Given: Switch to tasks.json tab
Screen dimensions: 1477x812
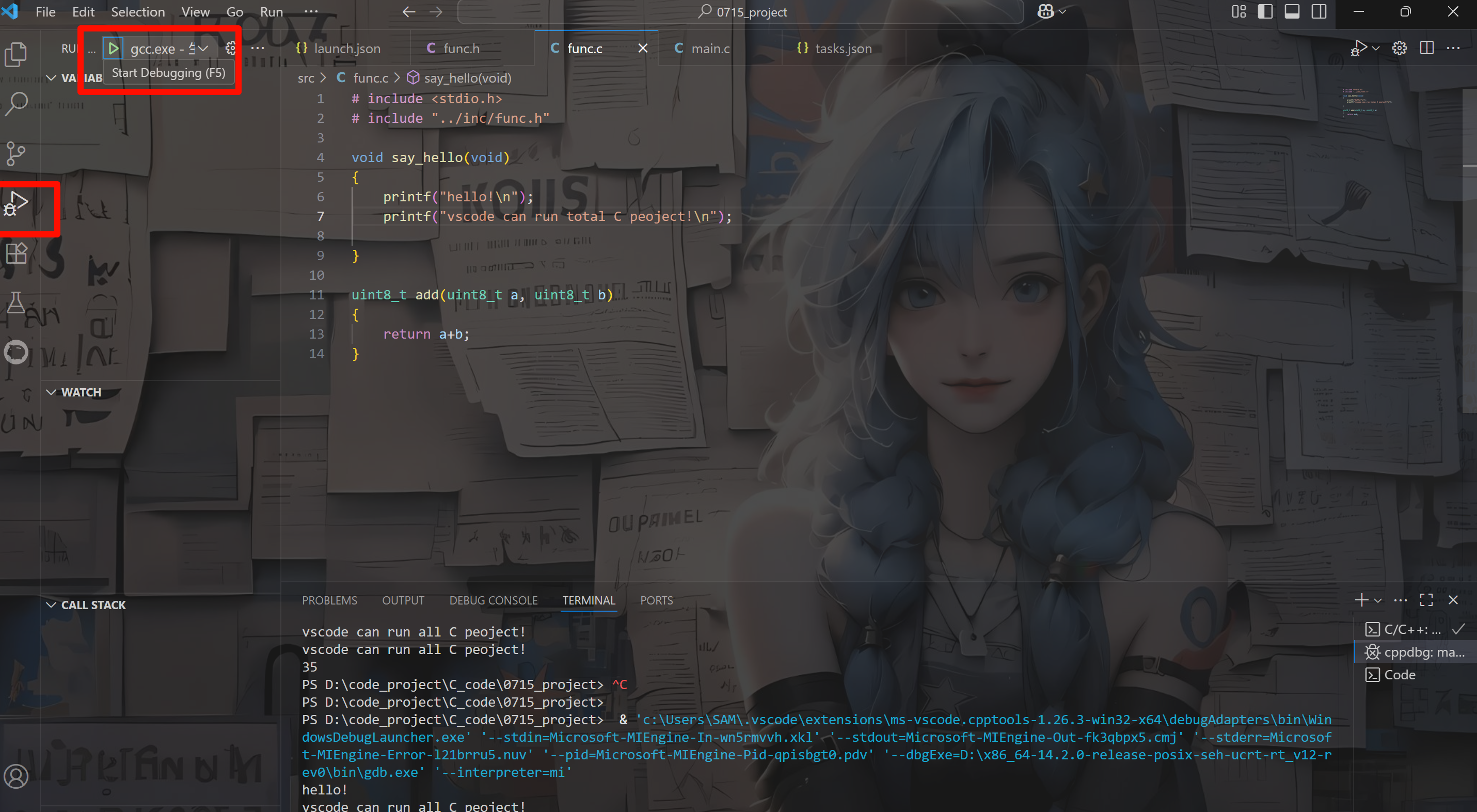Looking at the screenshot, I should coord(843,48).
